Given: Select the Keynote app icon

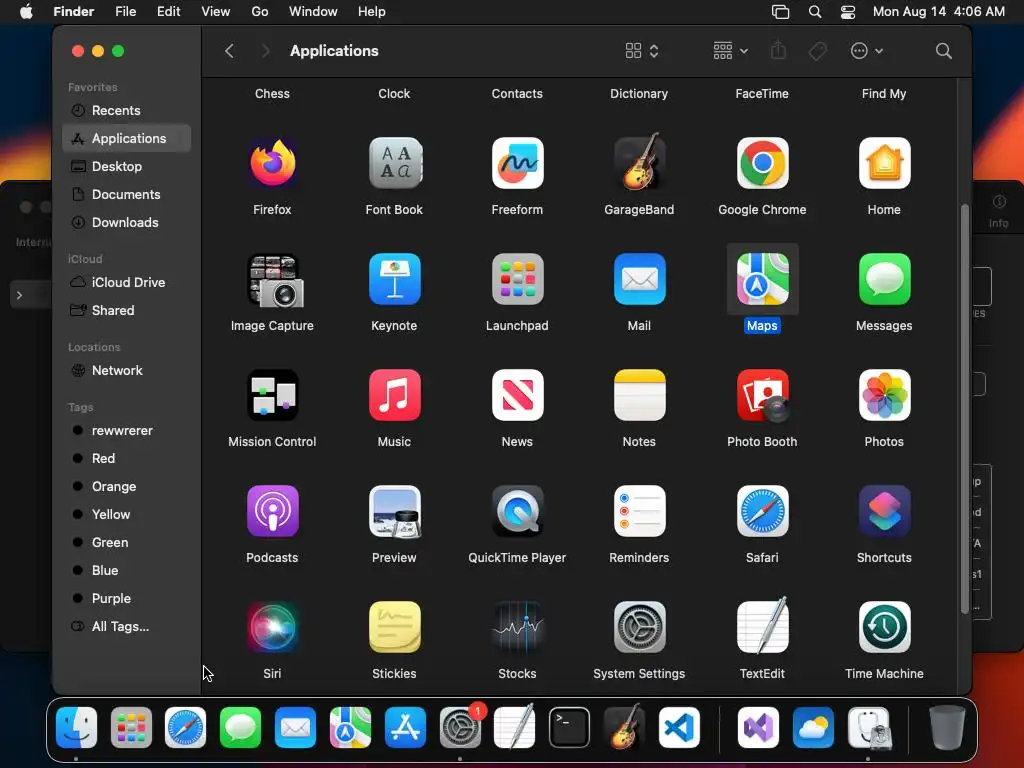Looking at the screenshot, I should click(x=394, y=280).
